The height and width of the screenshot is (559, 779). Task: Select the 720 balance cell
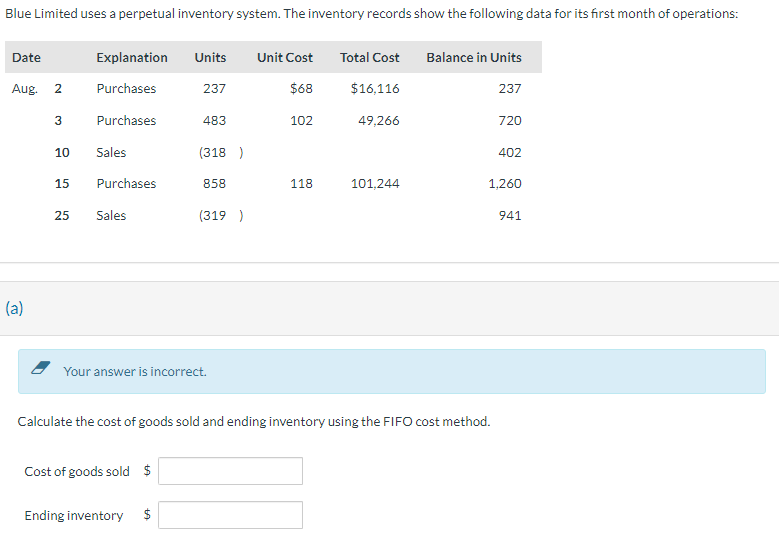(x=510, y=120)
